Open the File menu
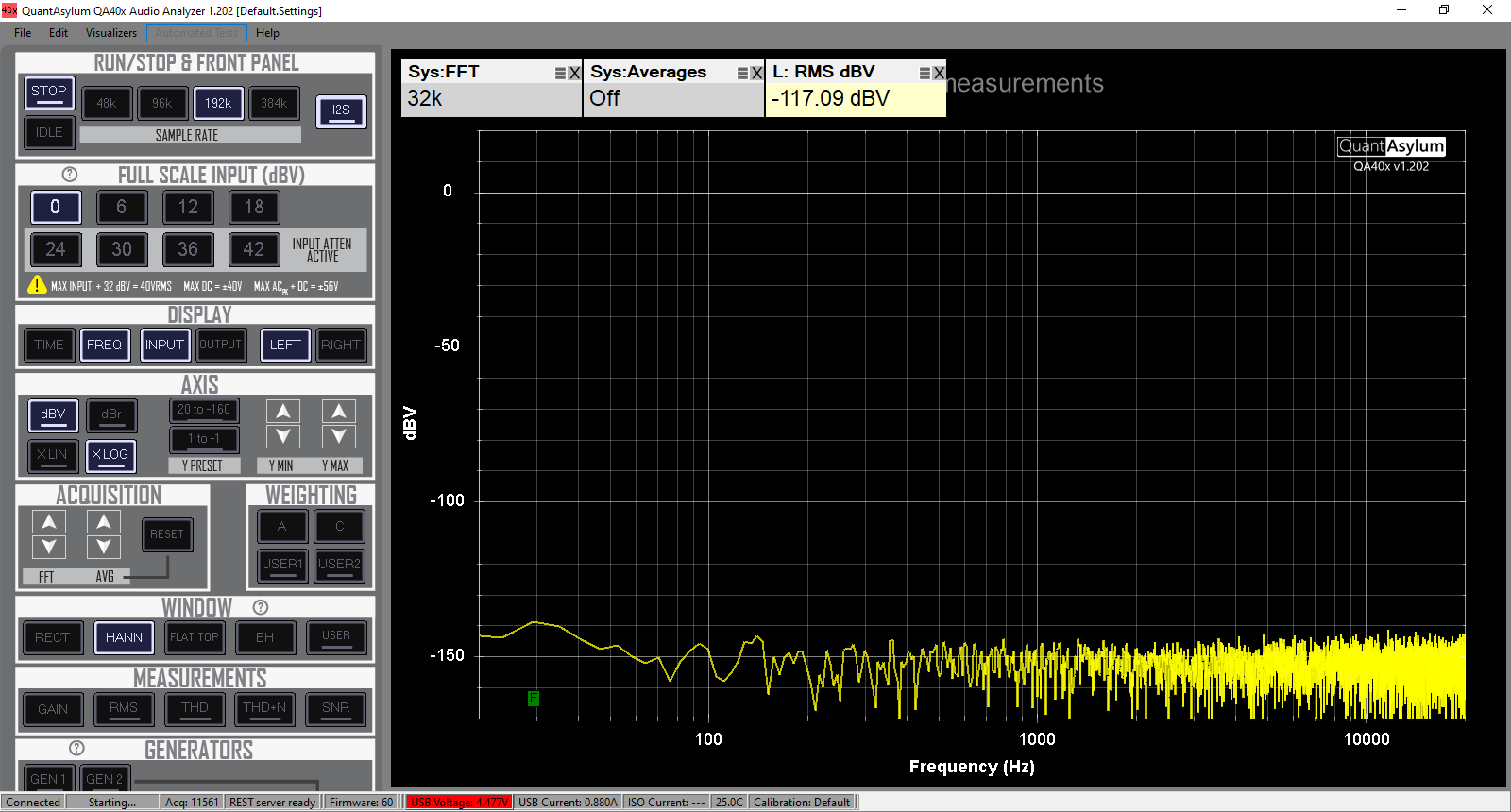The width and height of the screenshot is (1511, 812). [23, 33]
